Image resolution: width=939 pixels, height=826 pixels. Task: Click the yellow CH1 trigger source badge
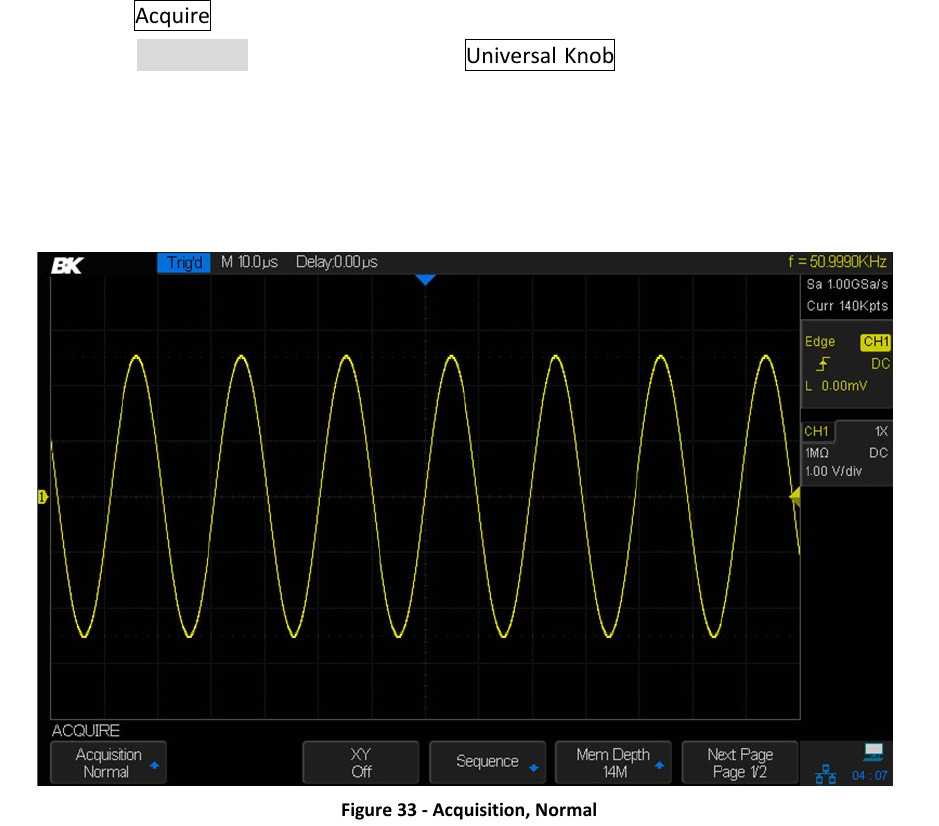tap(875, 342)
